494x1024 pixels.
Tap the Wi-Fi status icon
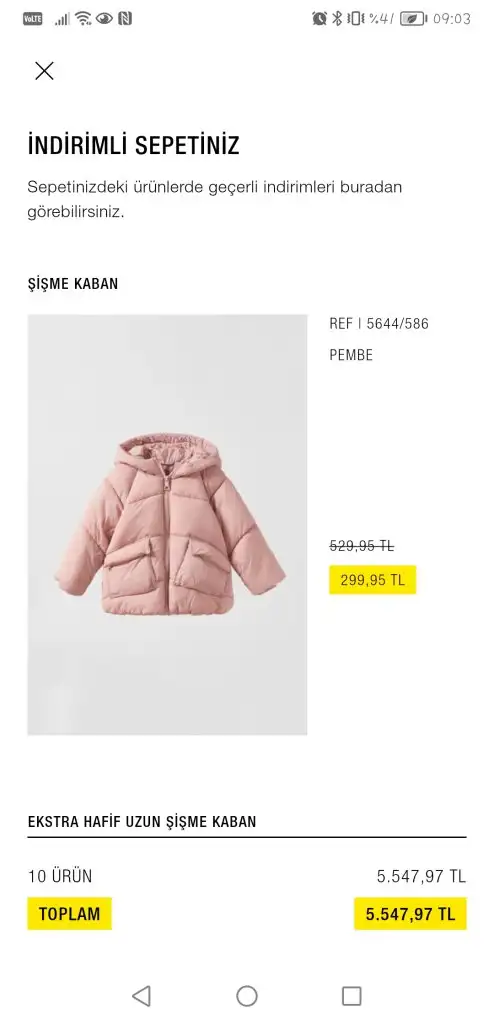pos(83,18)
